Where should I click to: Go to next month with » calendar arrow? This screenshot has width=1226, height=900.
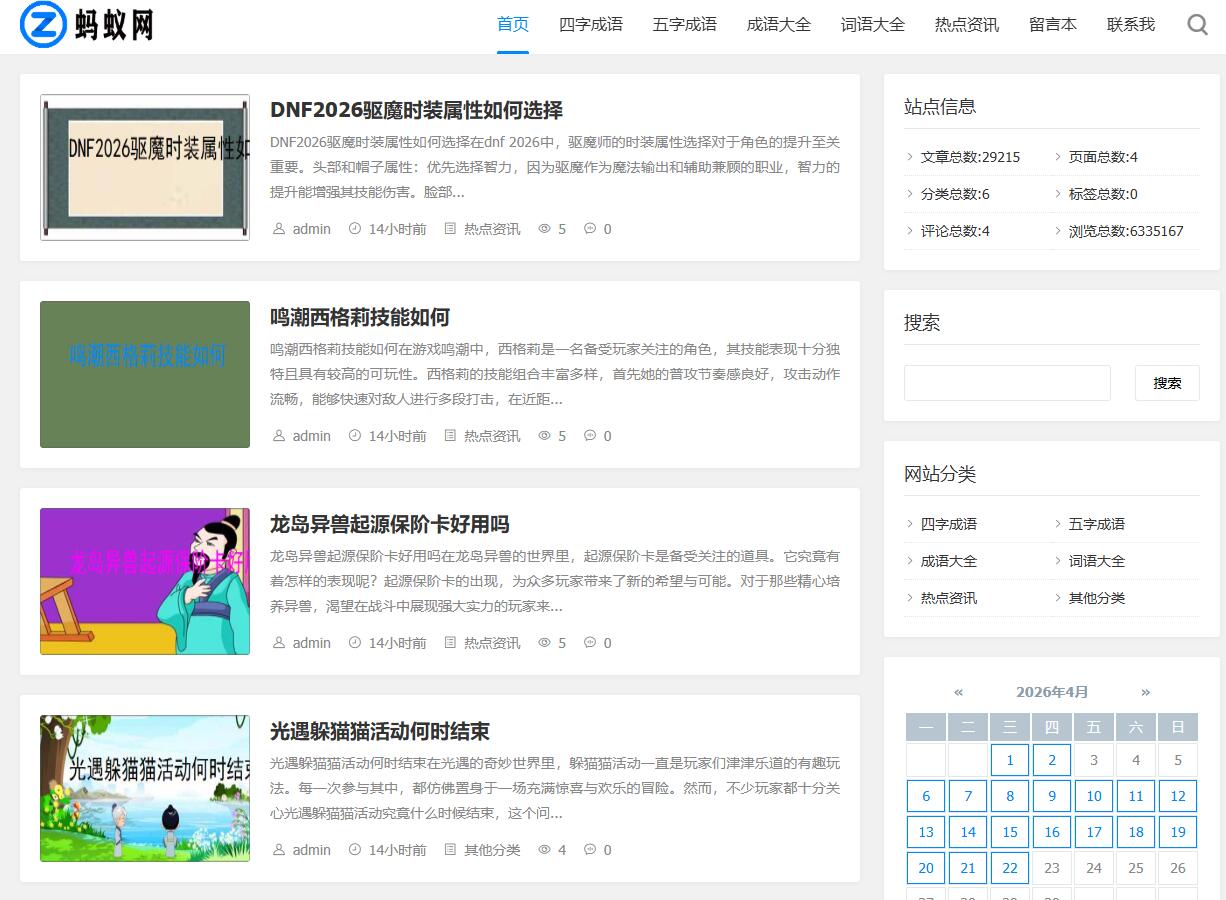coord(1145,691)
